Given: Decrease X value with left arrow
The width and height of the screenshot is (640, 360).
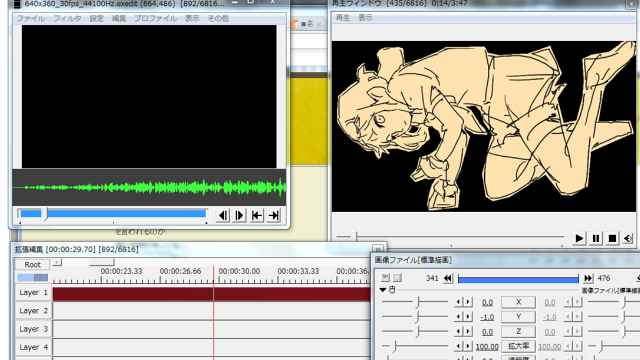Looking at the screenshot, I should (458, 302).
